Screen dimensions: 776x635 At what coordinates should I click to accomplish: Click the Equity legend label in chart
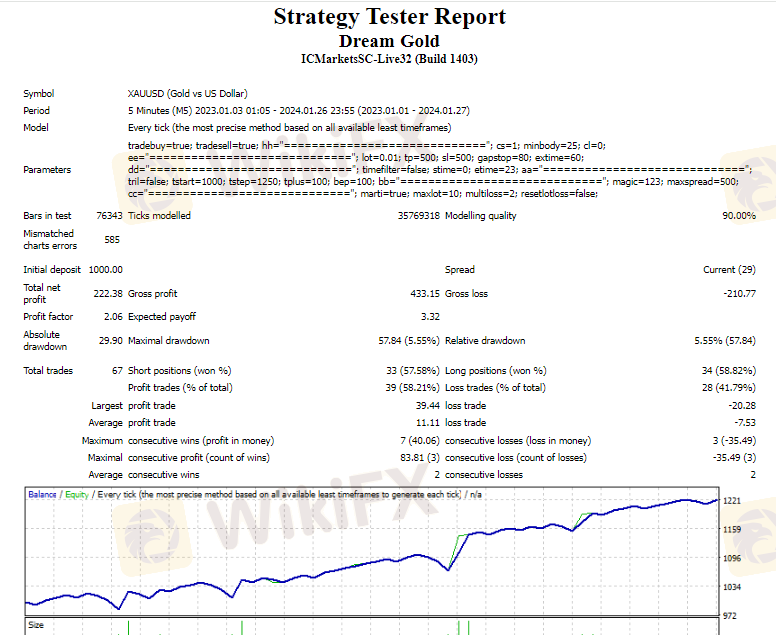coord(77,494)
